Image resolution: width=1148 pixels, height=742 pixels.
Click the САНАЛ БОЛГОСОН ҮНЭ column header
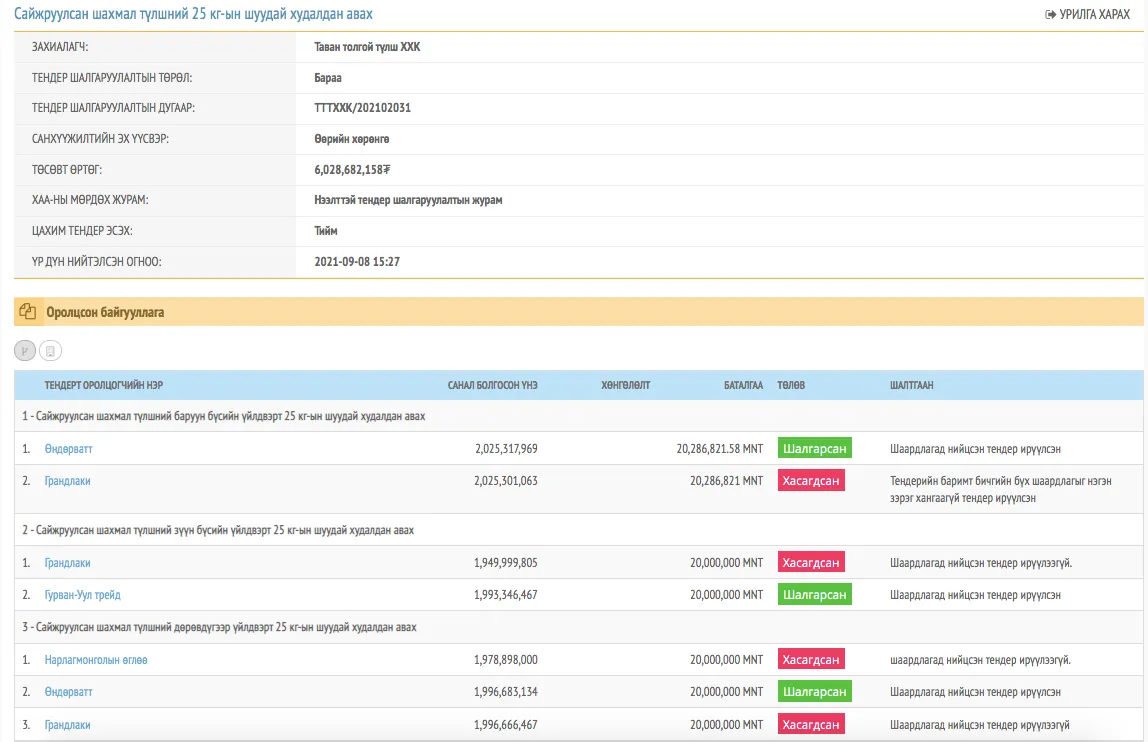pos(493,385)
